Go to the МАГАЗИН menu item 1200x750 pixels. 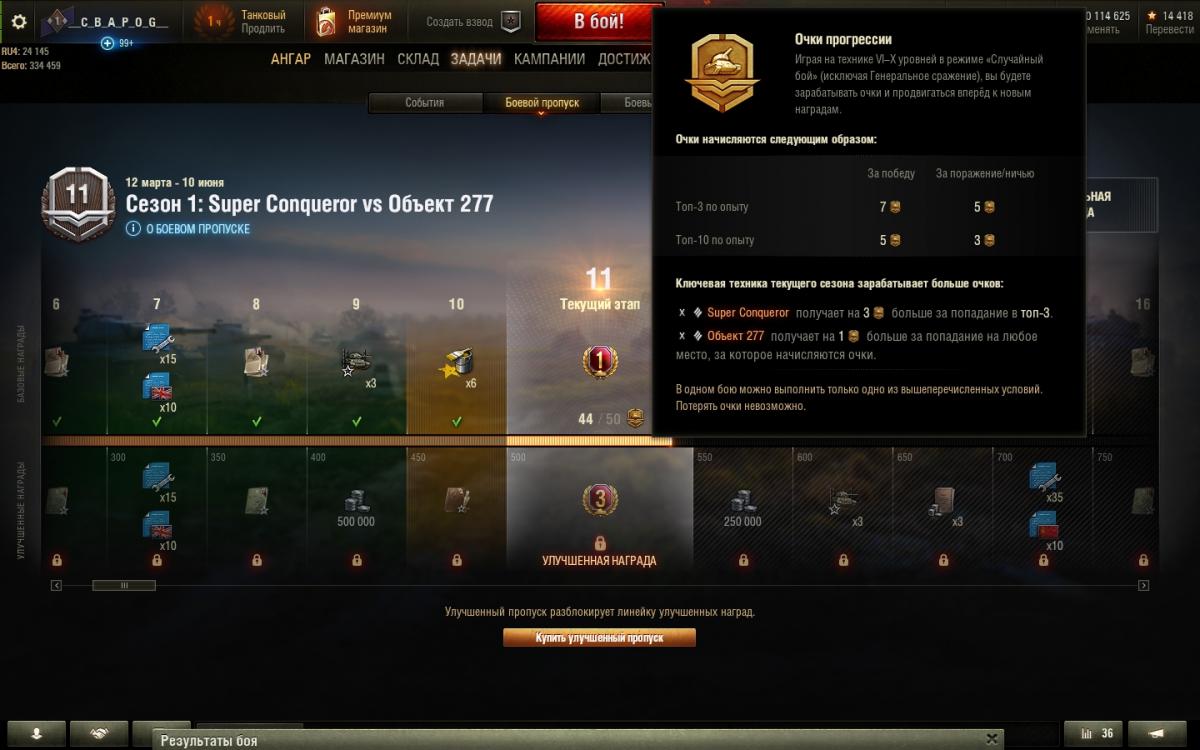pyautogui.click(x=354, y=59)
